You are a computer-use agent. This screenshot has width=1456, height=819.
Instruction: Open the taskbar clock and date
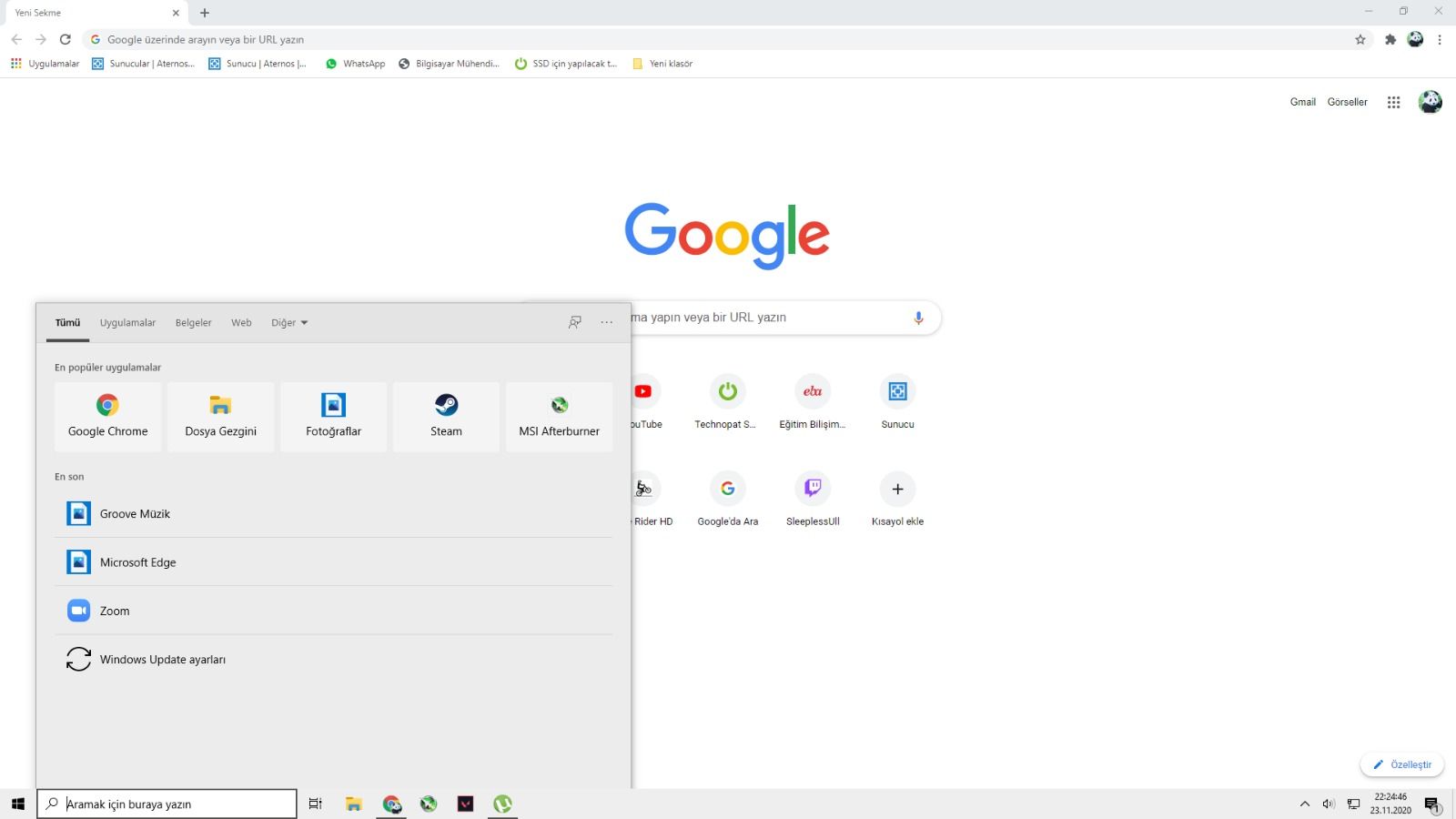pos(1390,804)
